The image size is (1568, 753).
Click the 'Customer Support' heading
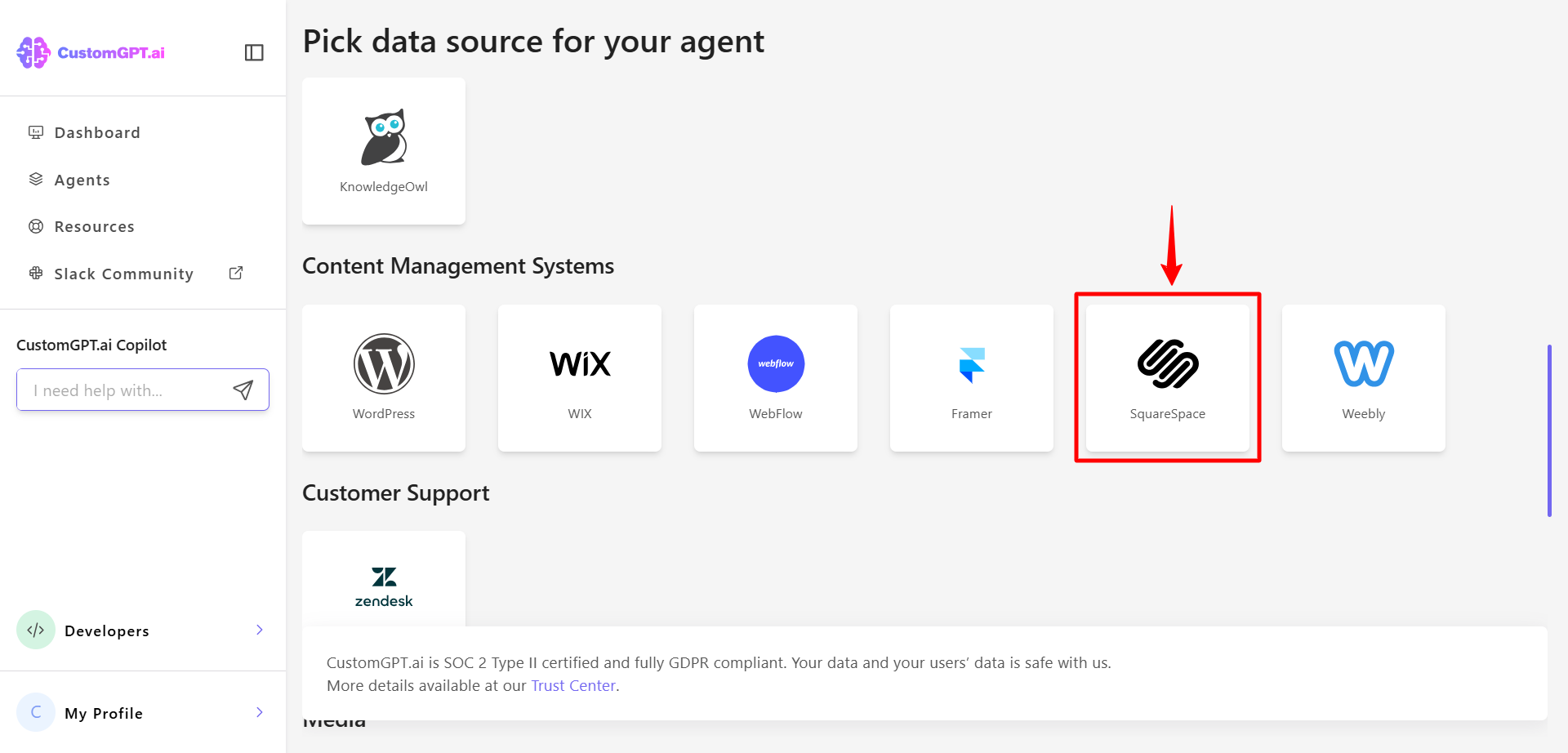pos(396,493)
